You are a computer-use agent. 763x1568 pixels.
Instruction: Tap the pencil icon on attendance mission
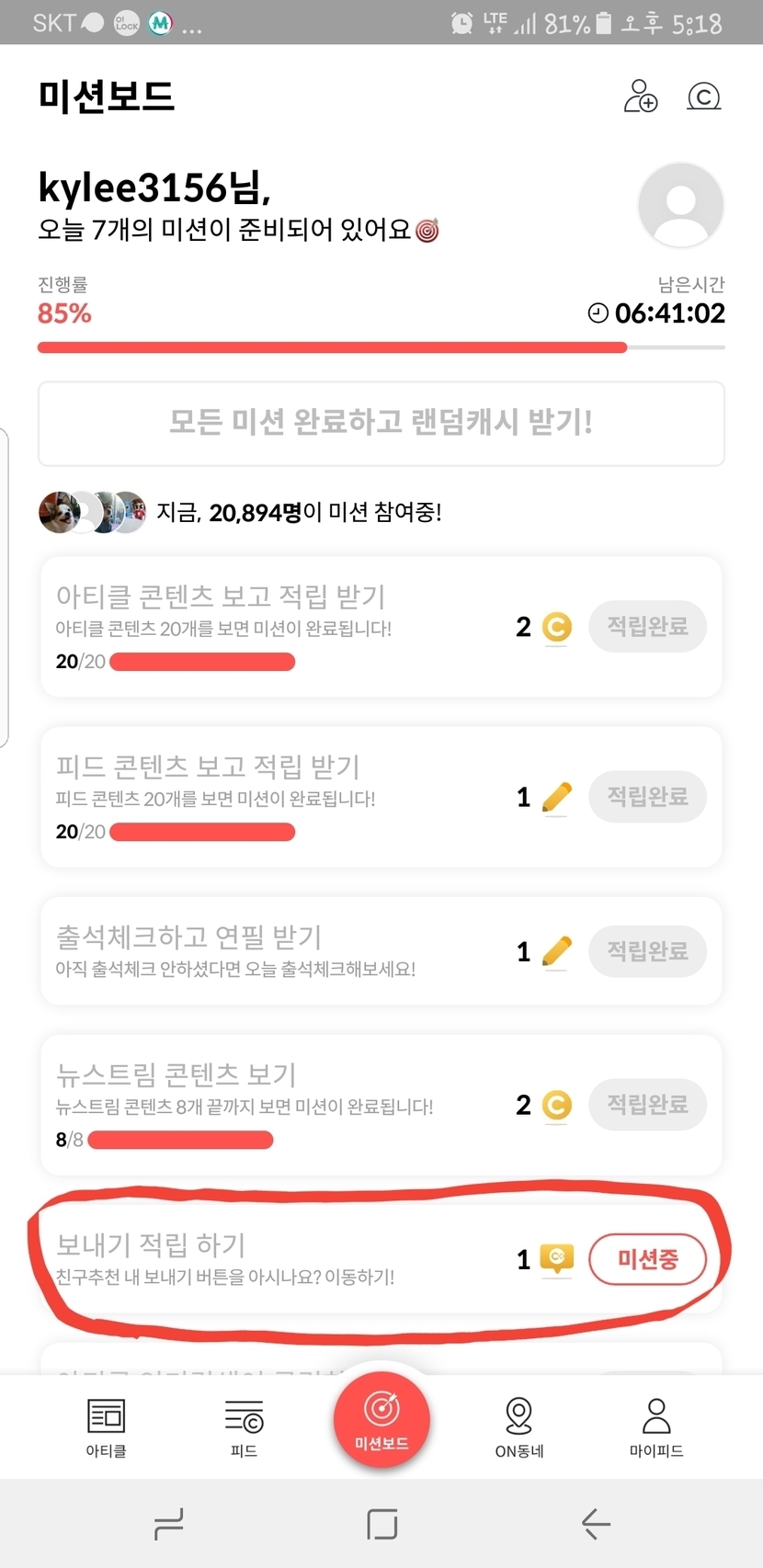coord(556,951)
